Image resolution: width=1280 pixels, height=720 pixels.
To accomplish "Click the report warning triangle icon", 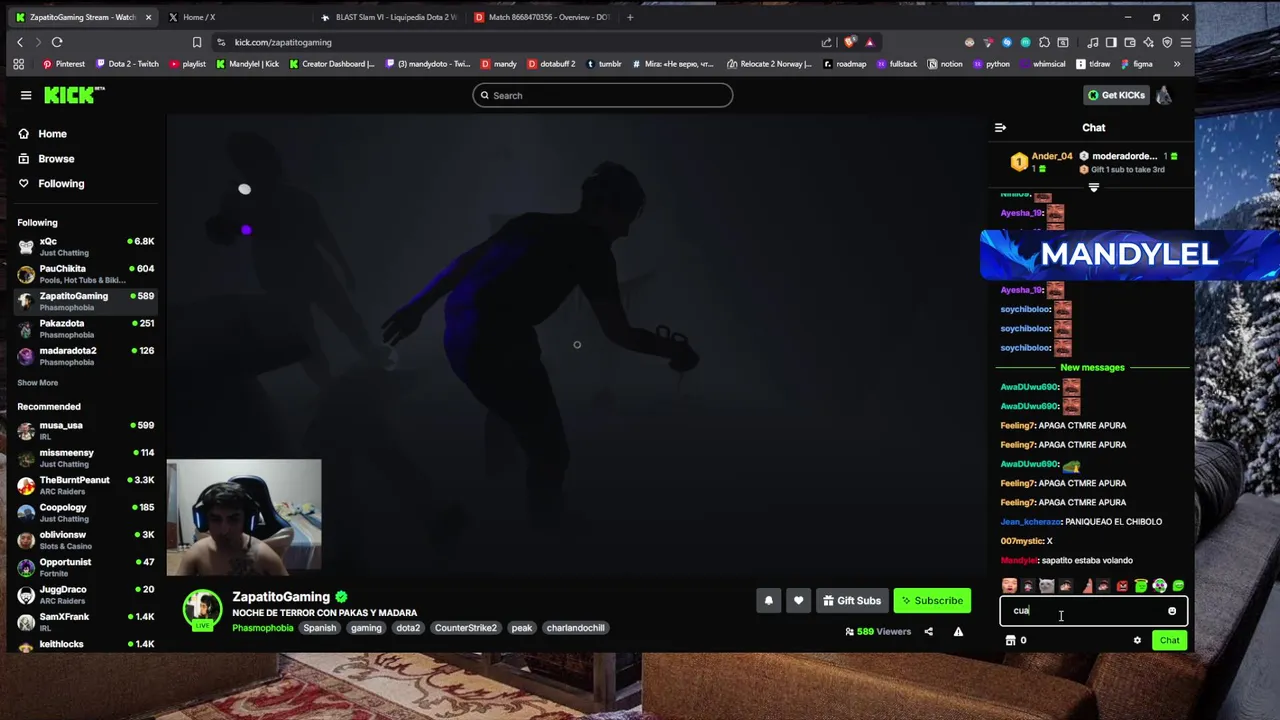I will pos(958,632).
